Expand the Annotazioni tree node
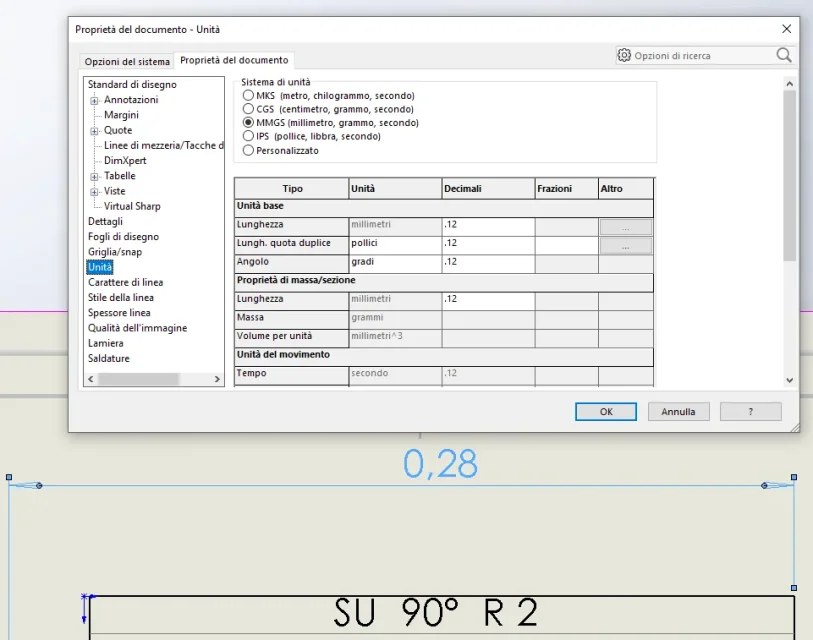Image resolution: width=813 pixels, height=640 pixels. click(94, 100)
